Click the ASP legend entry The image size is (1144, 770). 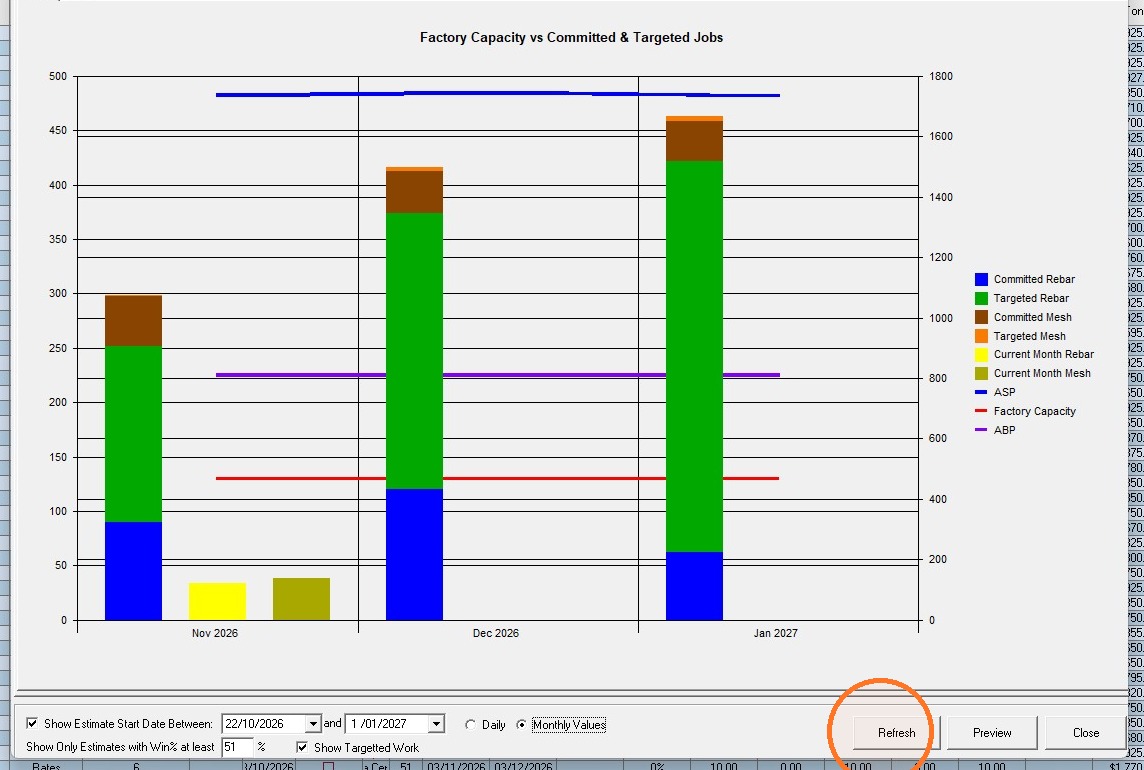click(995, 392)
